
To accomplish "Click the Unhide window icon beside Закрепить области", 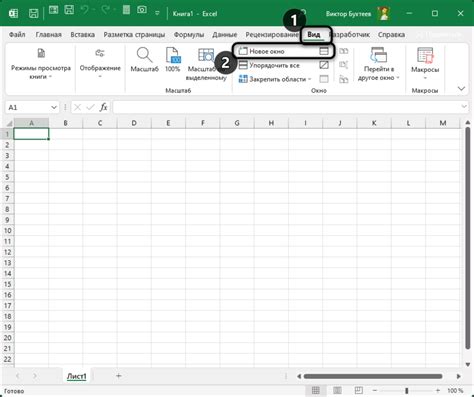I will pos(324,79).
